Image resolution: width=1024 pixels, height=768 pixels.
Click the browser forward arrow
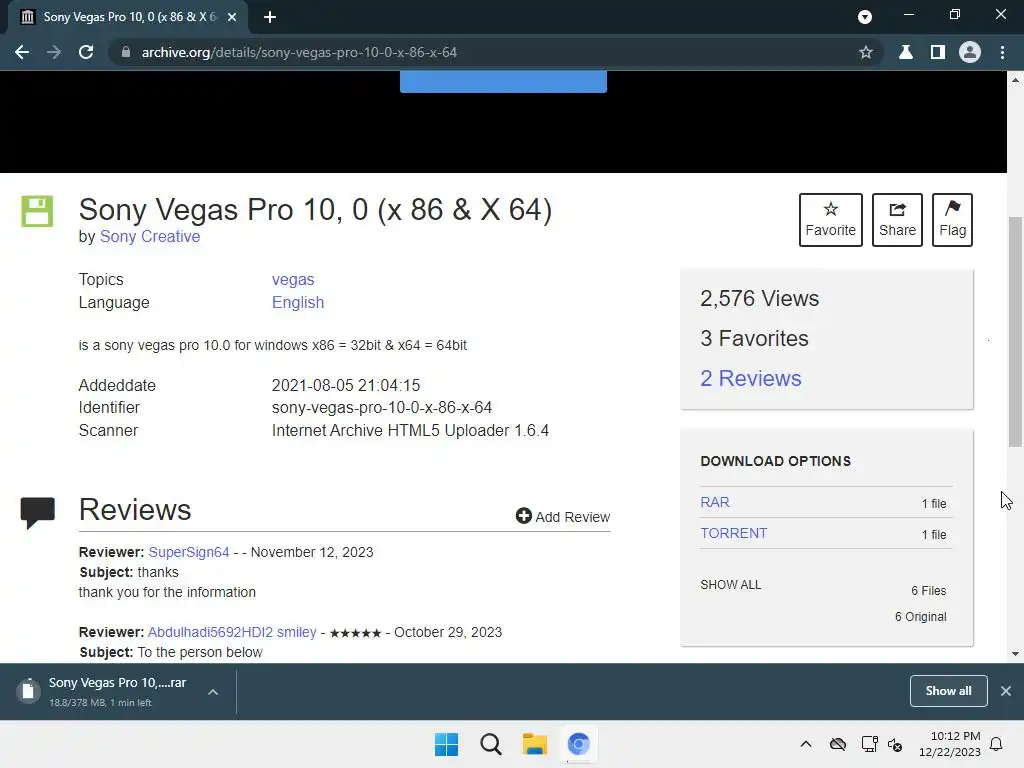click(54, 52)
